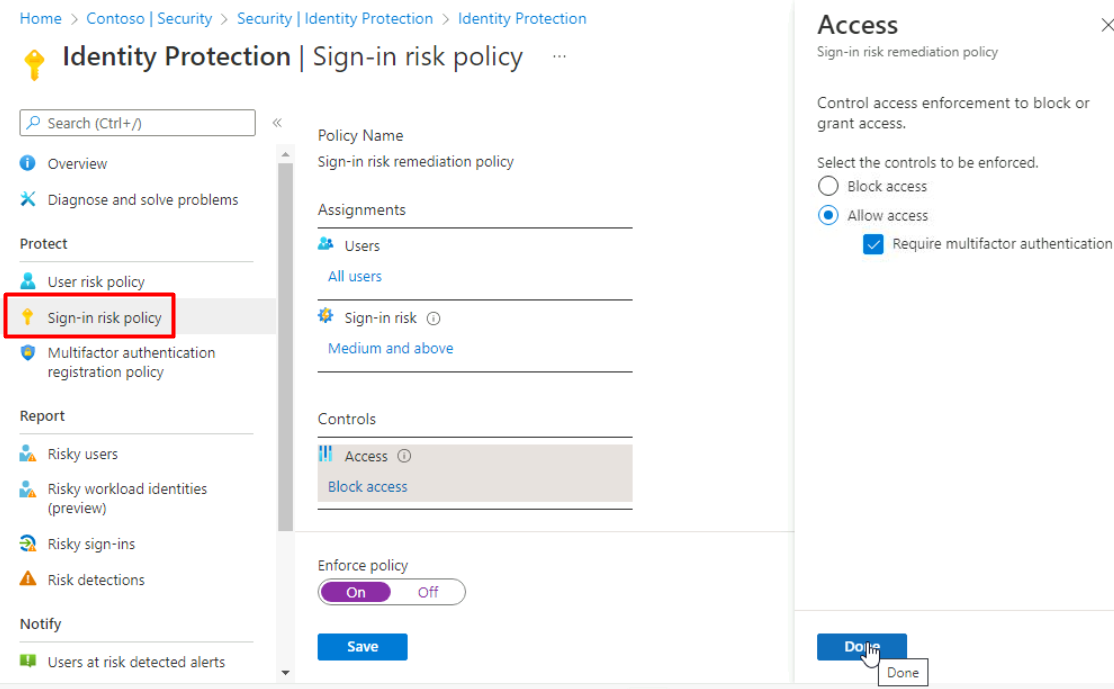This screenshot has width=1114, height=689.
Task: Navigate to Contoso | Security breadcrumb
Action: [149, 19]
